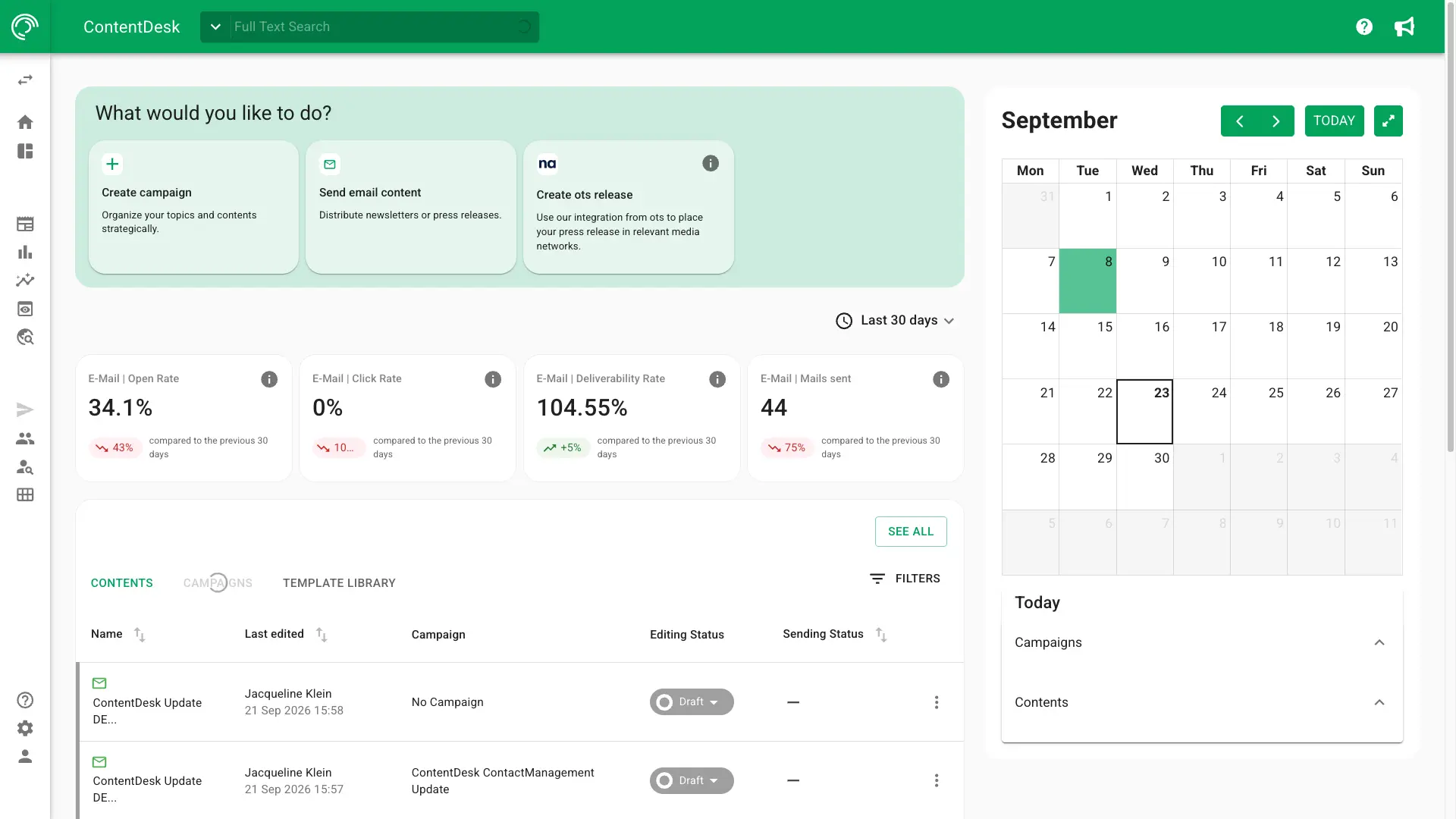The width and height of the screenshot is (1456, 819).
Task: Open the grid table sidebar icon
Action: pos(25,494)
